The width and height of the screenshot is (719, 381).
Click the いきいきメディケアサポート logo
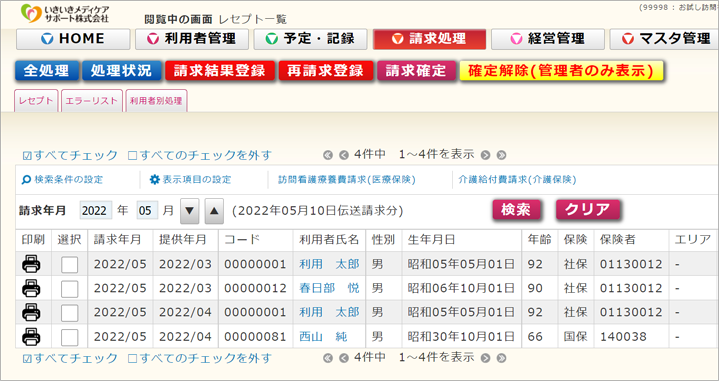[x=65, y=13]
